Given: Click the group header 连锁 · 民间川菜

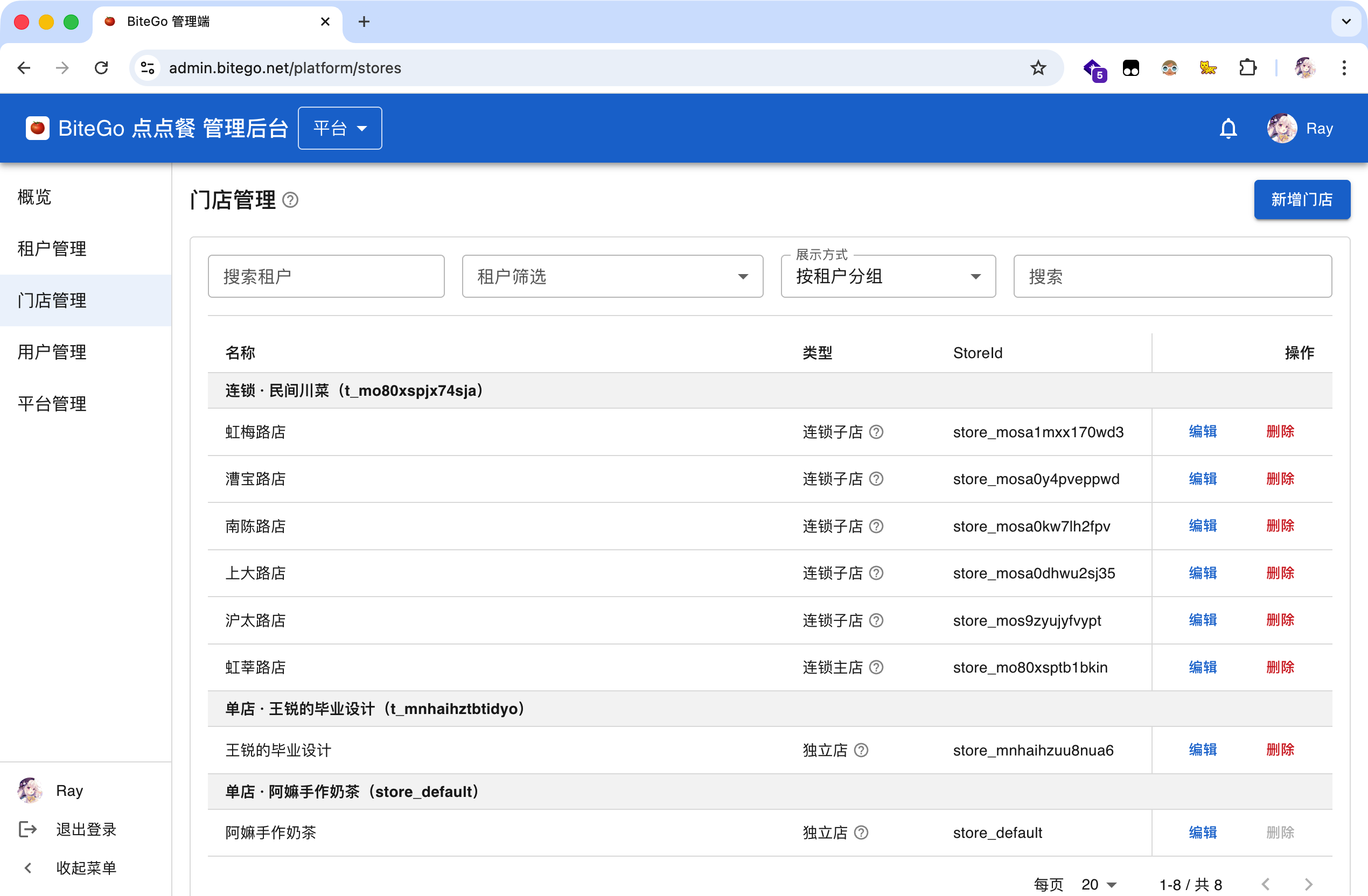Looking at the screenshot, I should (770, 391).
